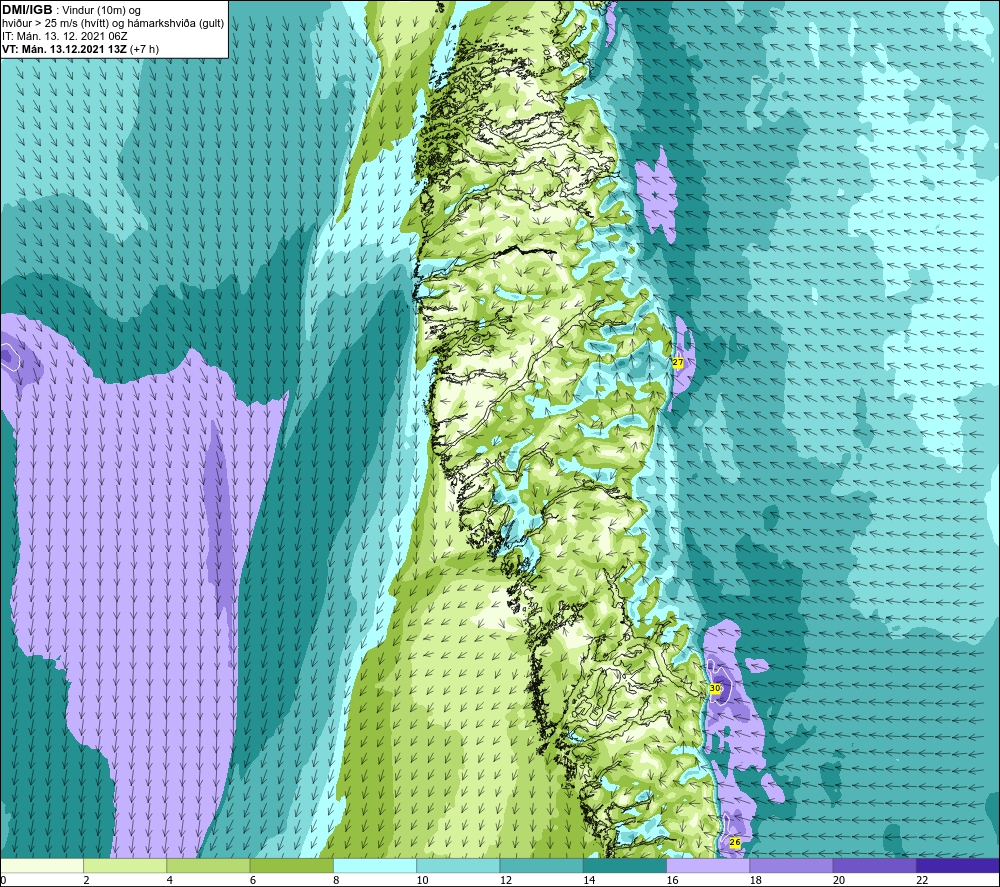1000x887 pixels.
Task: Click the legend tick label 2
Action: tap(86, 880)
